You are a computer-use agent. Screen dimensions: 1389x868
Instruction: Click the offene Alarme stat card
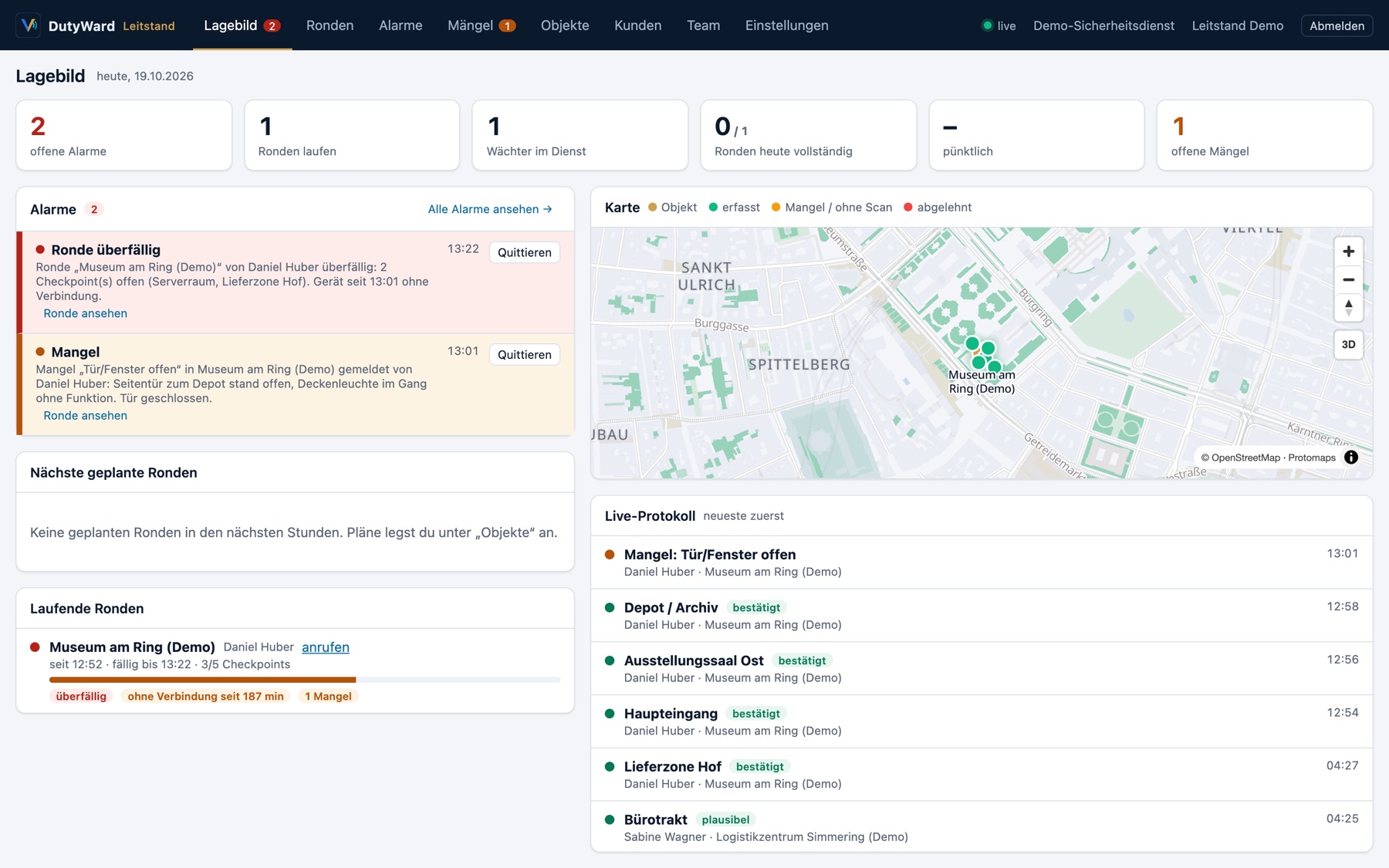(123, 135)
